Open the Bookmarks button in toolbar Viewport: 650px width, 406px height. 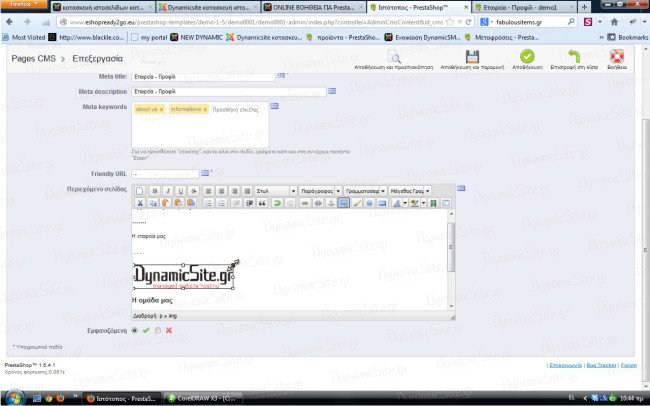click(628, 37)
